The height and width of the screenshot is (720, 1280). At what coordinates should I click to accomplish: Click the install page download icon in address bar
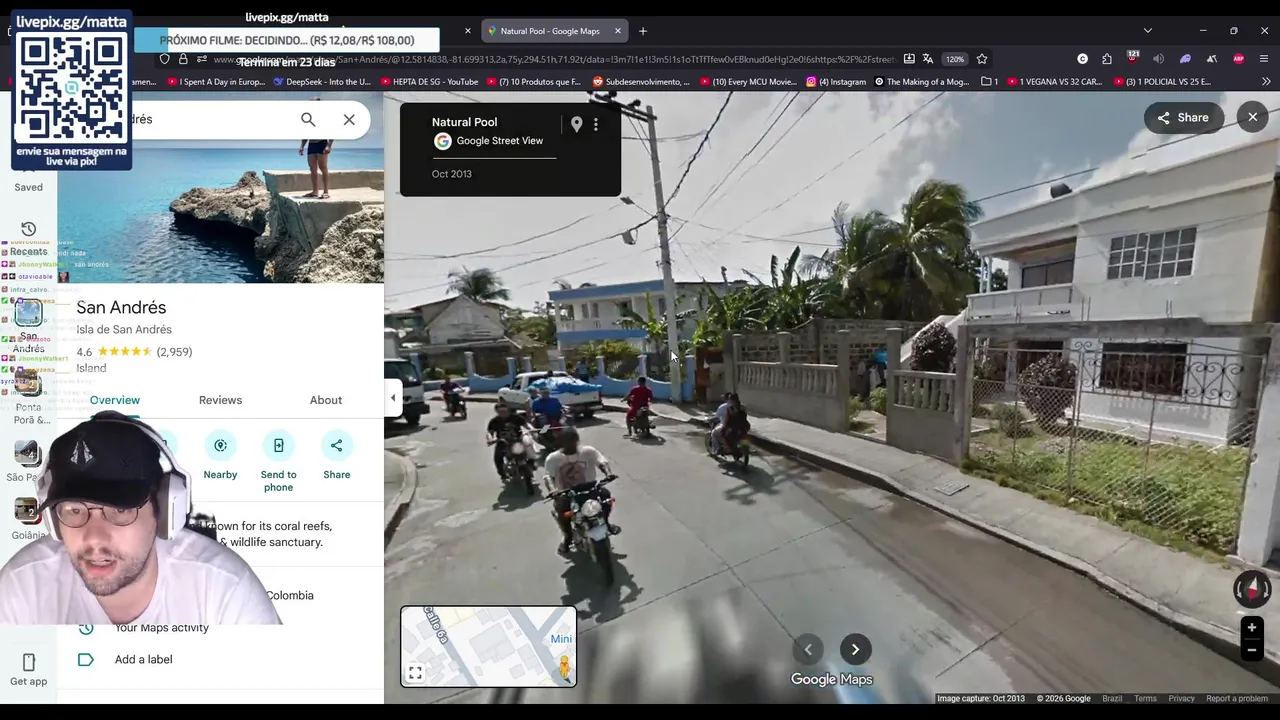[x=909, y=59]
